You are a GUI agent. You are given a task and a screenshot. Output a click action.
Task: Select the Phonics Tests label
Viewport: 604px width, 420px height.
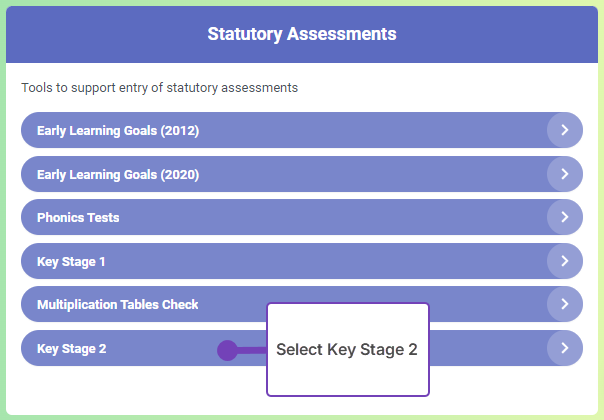coord(78,217)
